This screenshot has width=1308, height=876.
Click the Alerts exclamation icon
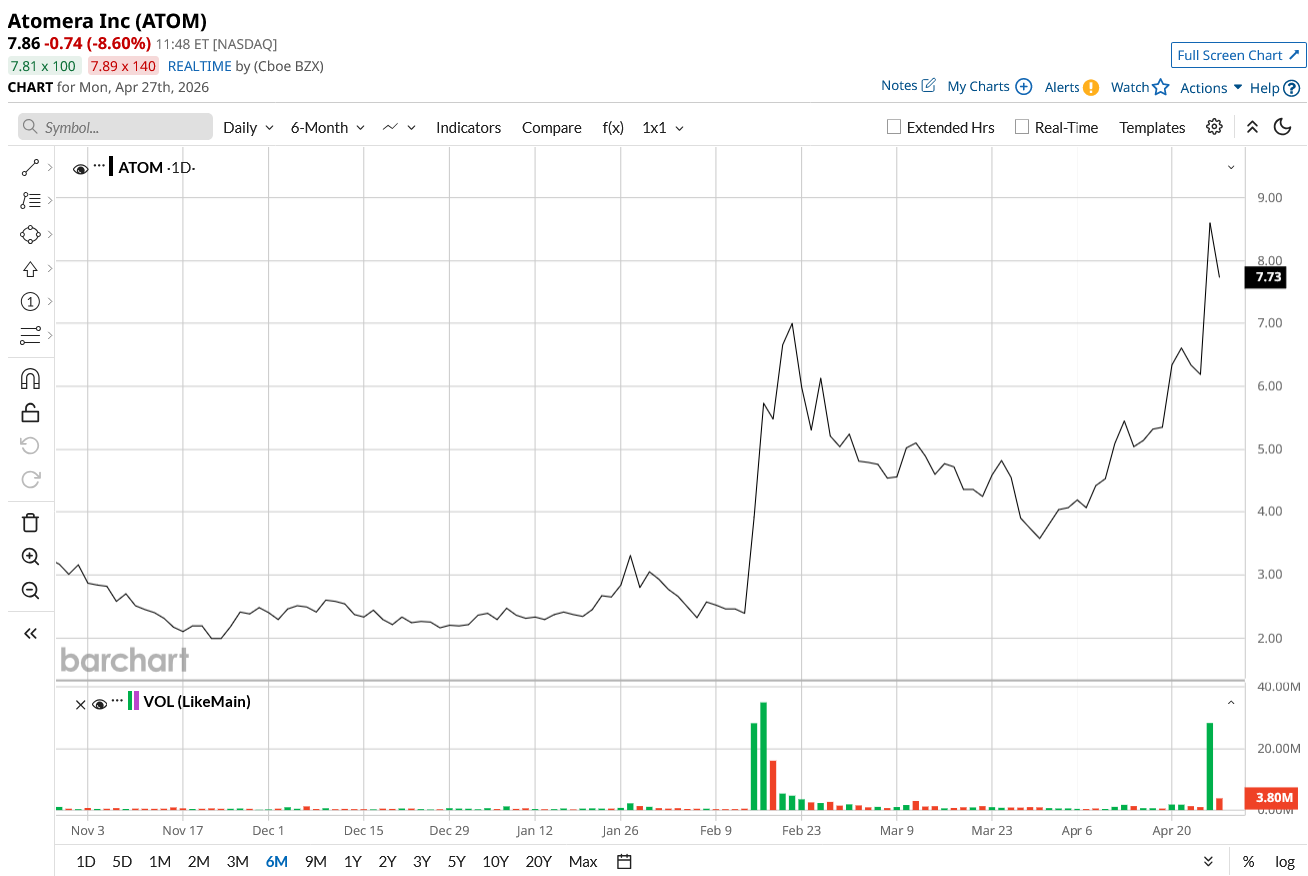[1091, 87]
